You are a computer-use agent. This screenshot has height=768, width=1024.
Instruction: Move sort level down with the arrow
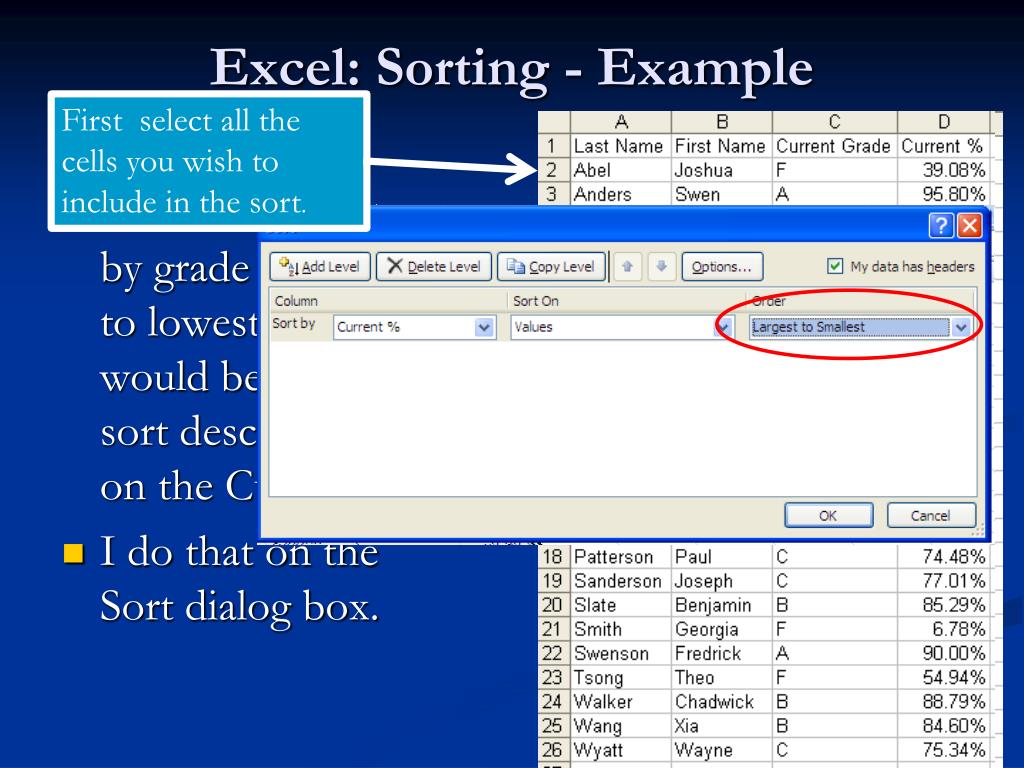pyautogui.click(x=662, y=266)
